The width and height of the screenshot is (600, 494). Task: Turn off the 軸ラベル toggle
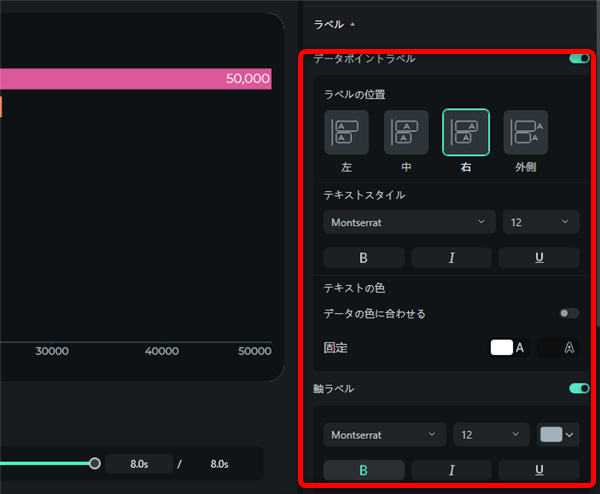click(x=578, y=388)
